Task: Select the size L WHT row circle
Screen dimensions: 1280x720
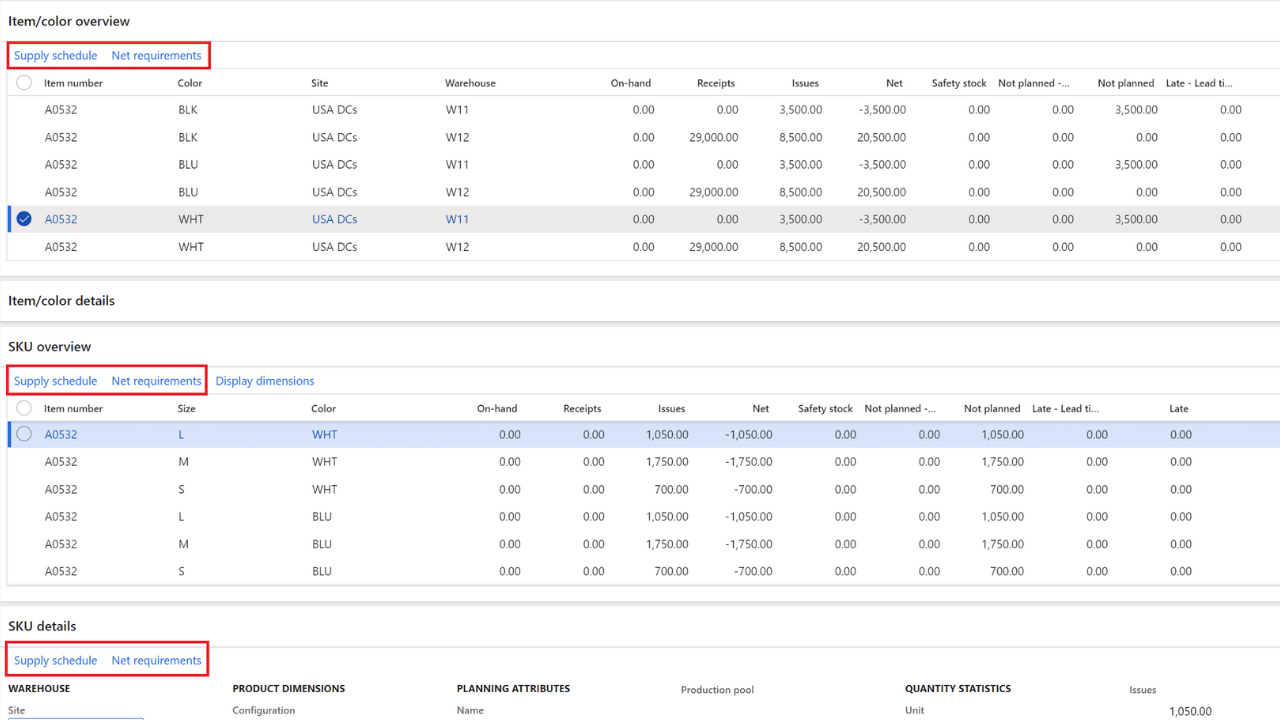Action: 23,434
